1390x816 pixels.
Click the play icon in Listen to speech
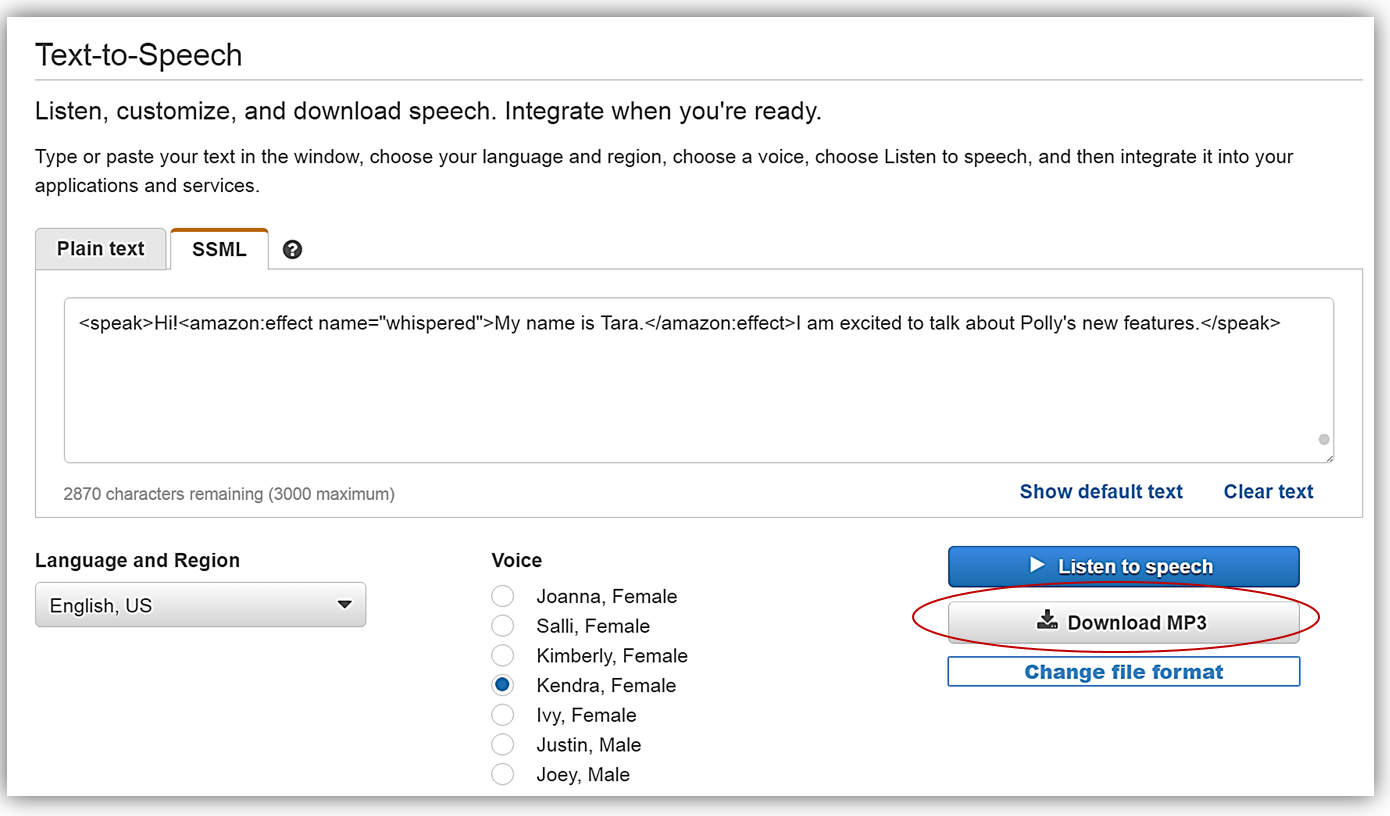[x=1037, y=565]
